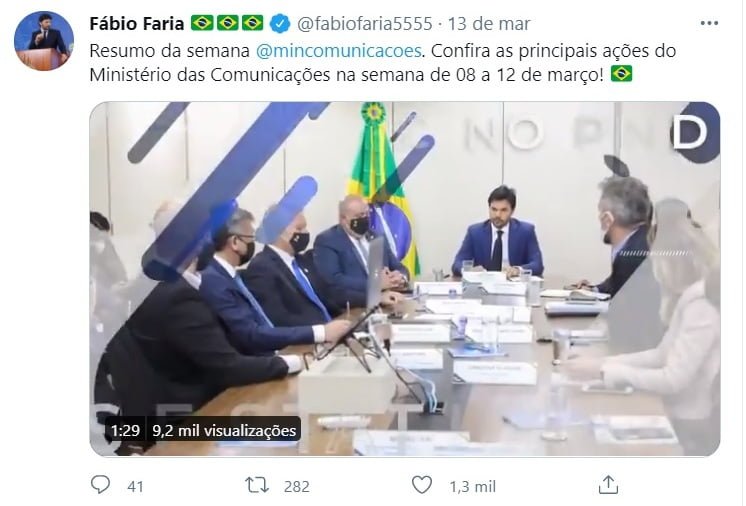Screen dimensions: 746x506
Task: Open the three-dot more options menu
Action: click(709, 23)
